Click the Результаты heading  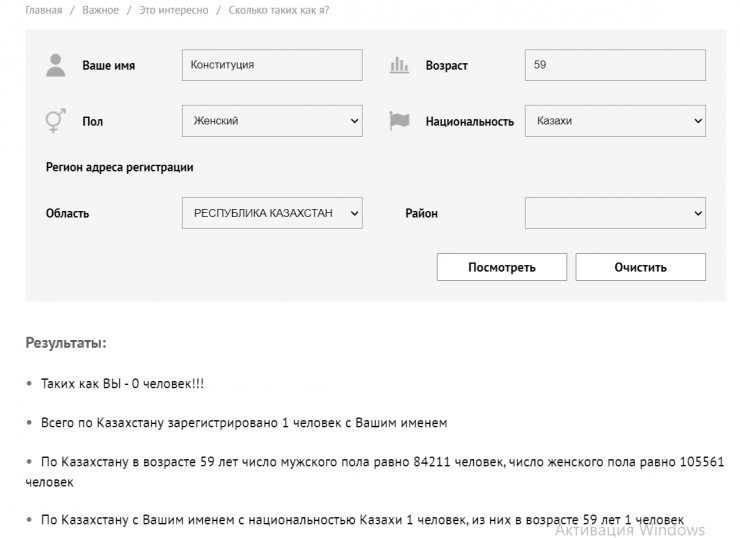(66, 344)
